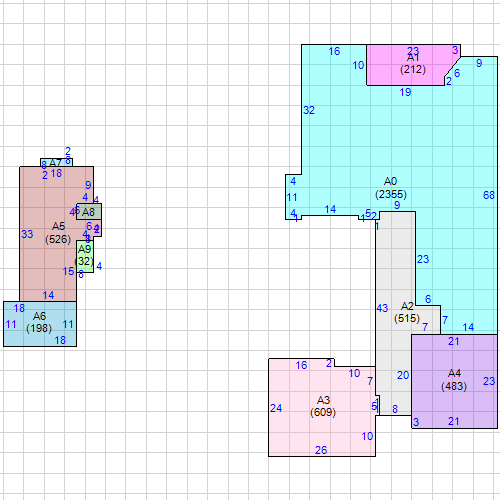Select the 3 dimension at A4's bottom-left corner

pyautogui.click(x=416, y=422)
